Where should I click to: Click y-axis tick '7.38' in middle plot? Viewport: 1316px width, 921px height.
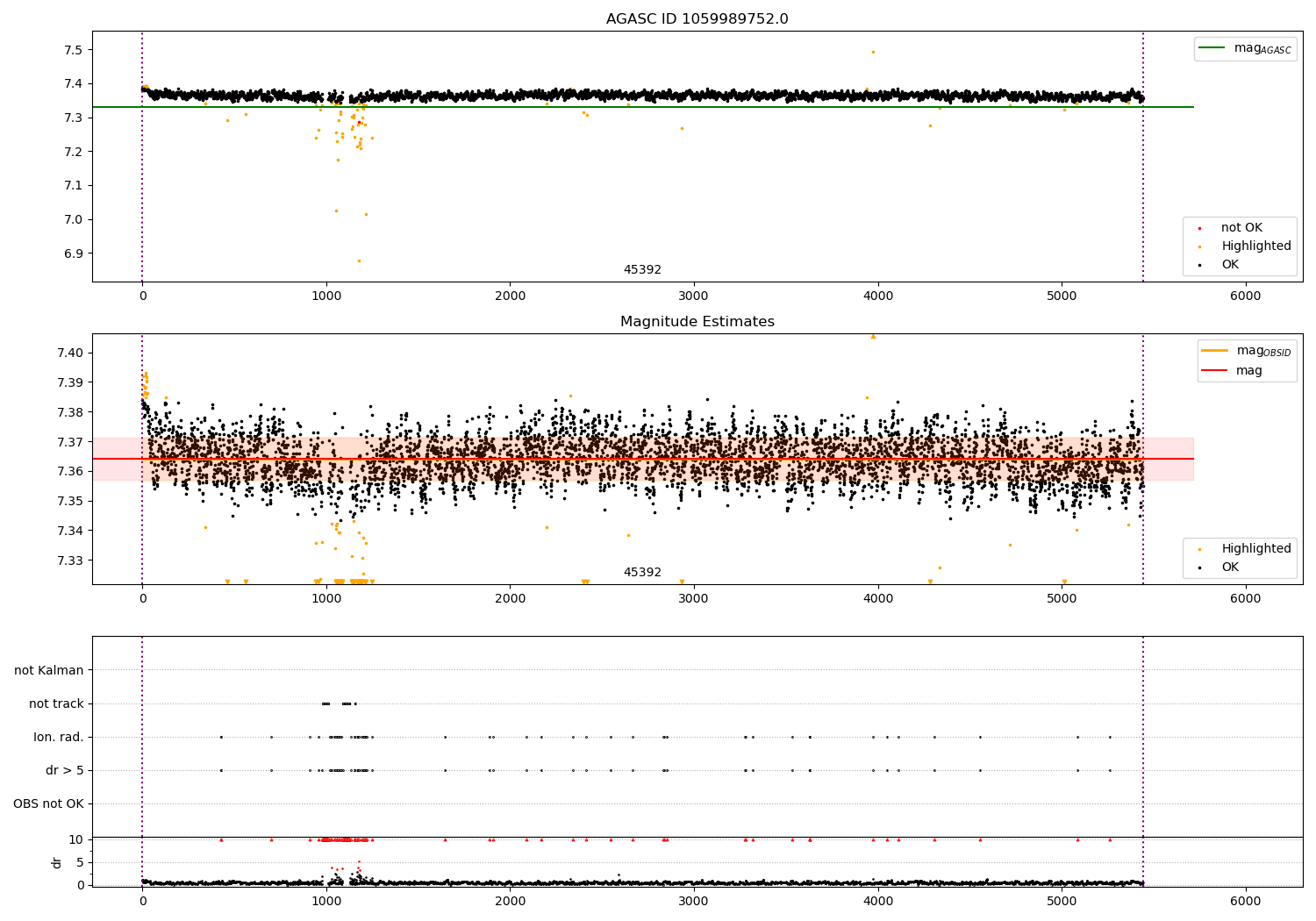click(70, 412)
